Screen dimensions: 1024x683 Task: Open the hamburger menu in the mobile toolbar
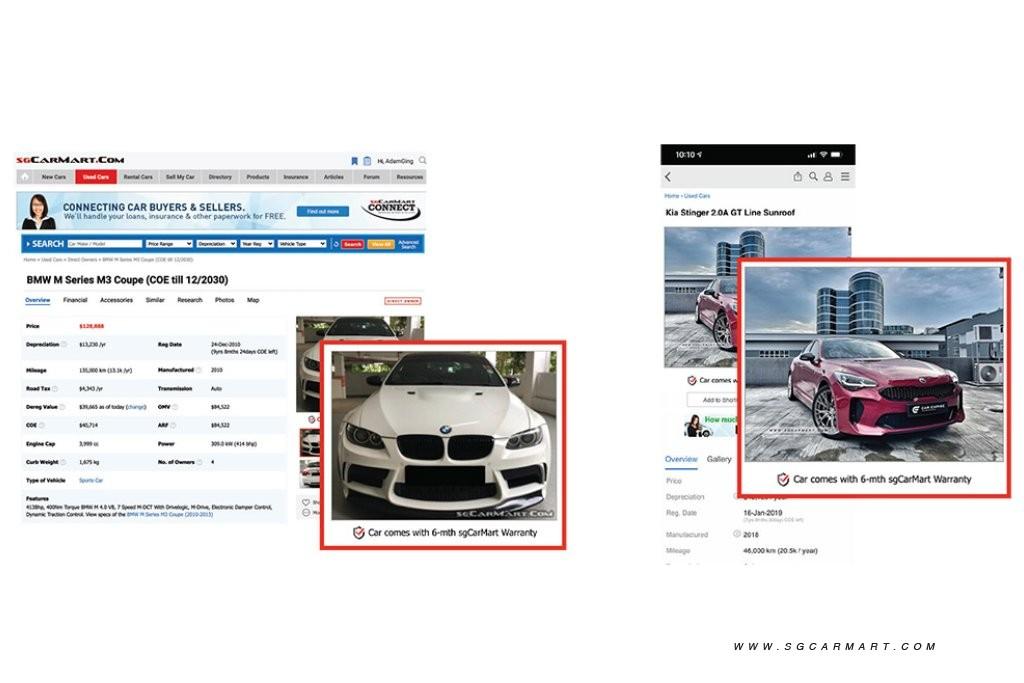[845, 177]
